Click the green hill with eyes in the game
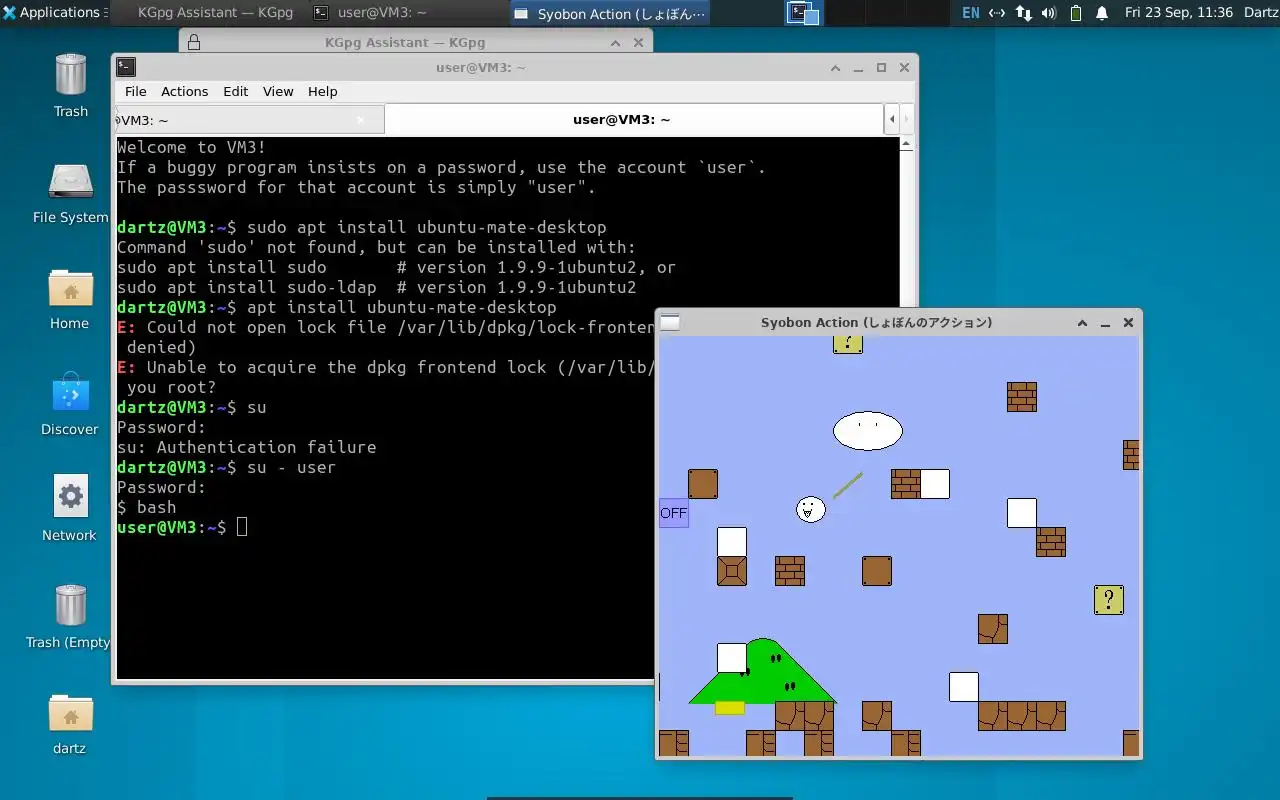 pyautogui.click(x=763, y=671)
